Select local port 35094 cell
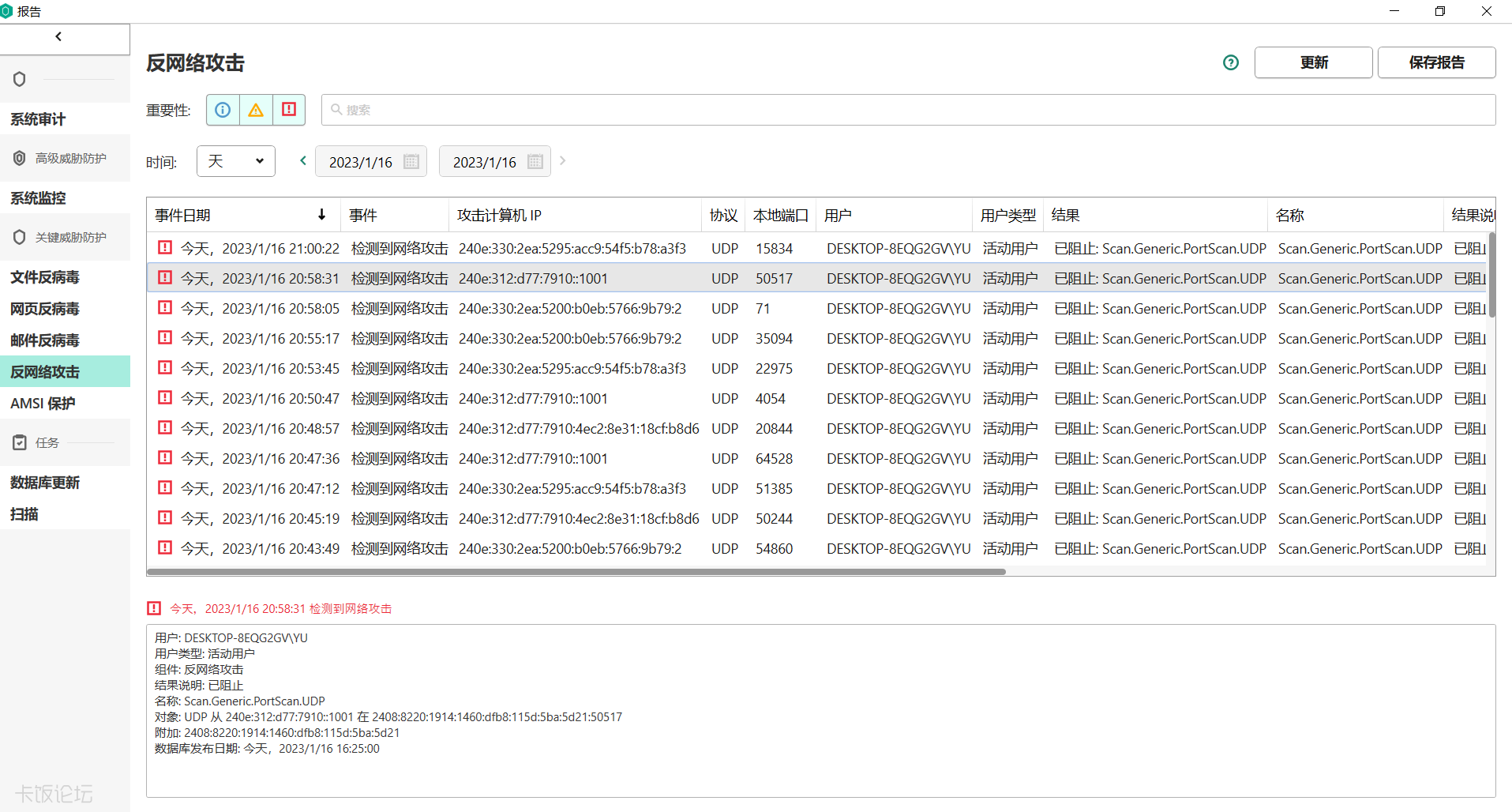 (774, 338)
